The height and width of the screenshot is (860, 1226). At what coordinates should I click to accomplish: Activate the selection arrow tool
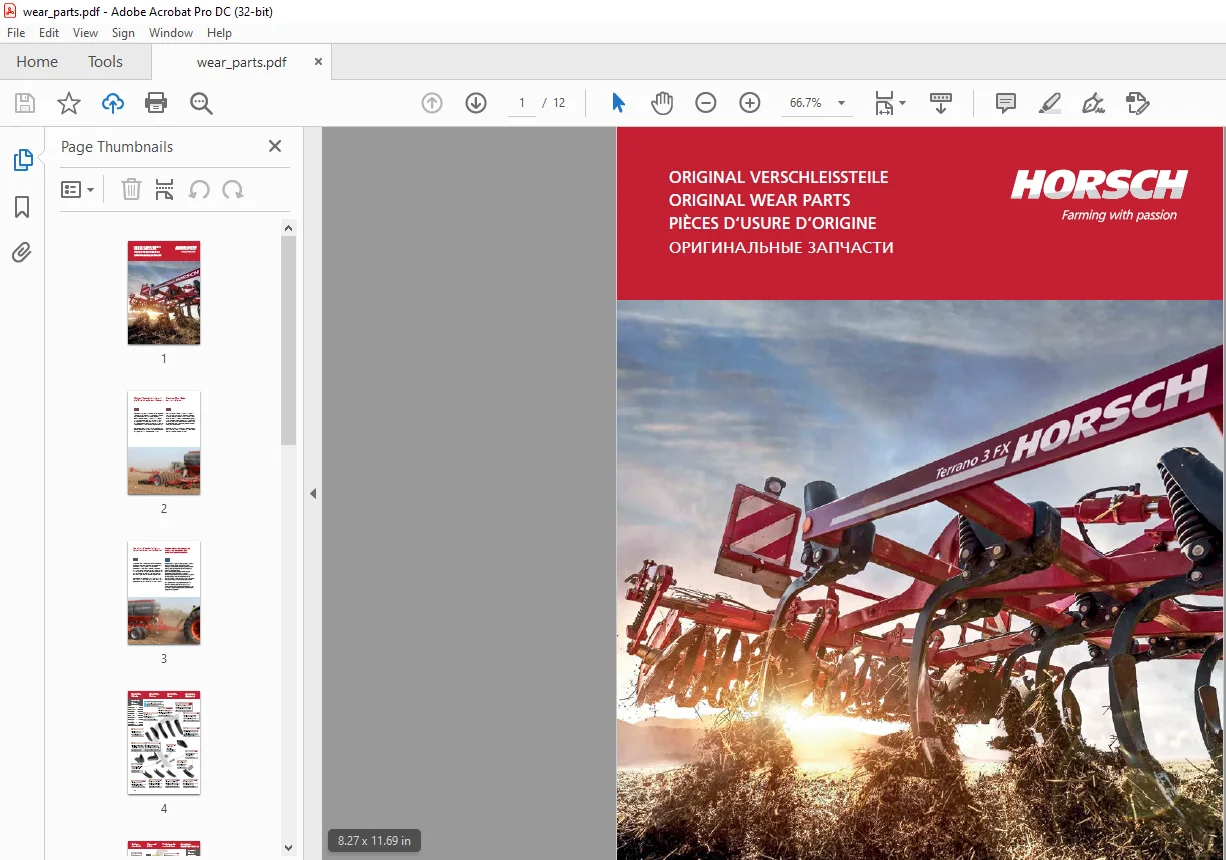point(618,103)
